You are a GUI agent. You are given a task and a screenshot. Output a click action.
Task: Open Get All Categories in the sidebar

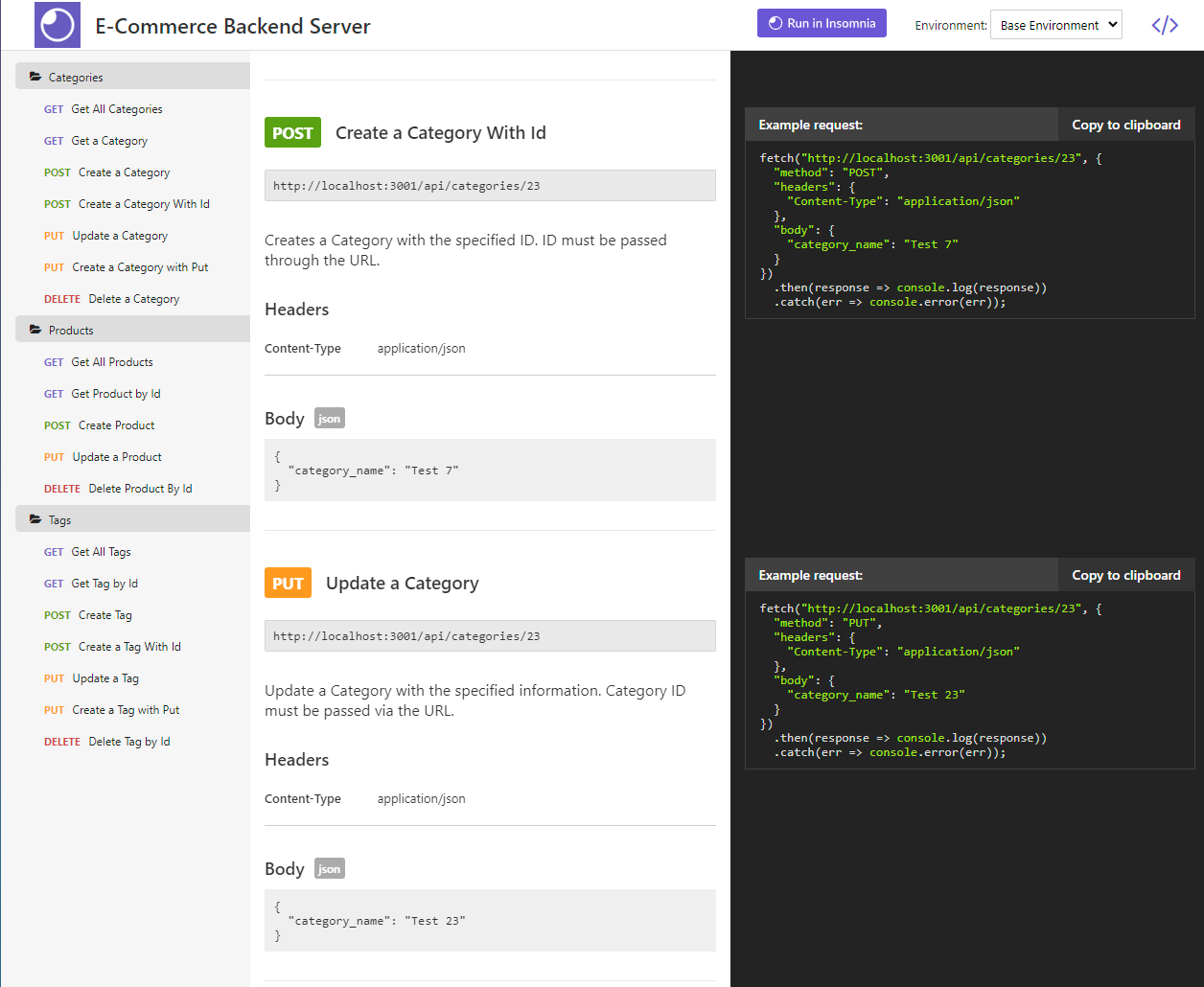point(104,109)
